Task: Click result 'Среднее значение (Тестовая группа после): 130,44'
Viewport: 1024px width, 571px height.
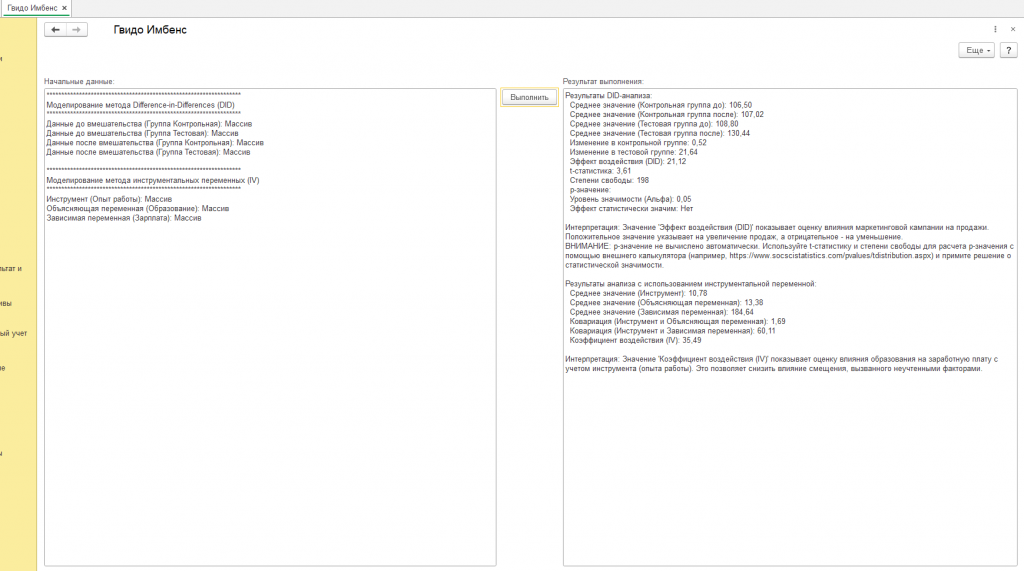Action: 660,133
